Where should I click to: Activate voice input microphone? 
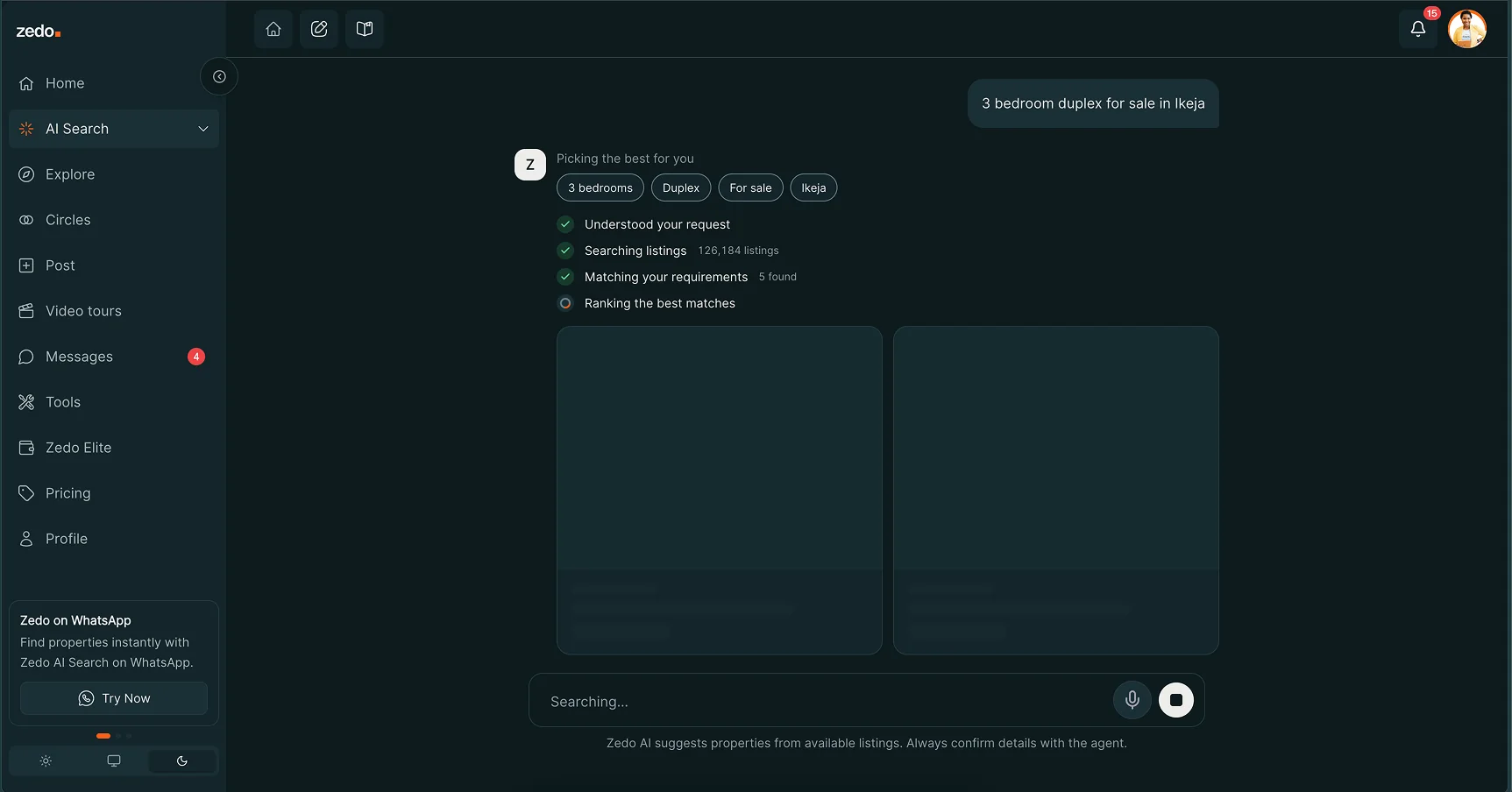1132,700
